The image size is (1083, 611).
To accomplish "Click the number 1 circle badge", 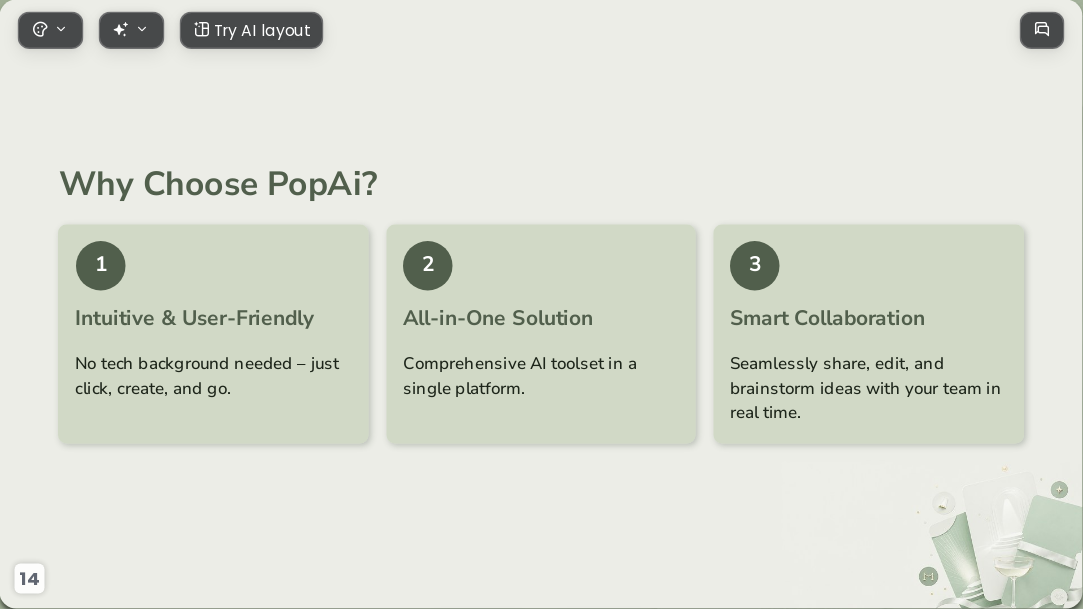I will [101, 265].
